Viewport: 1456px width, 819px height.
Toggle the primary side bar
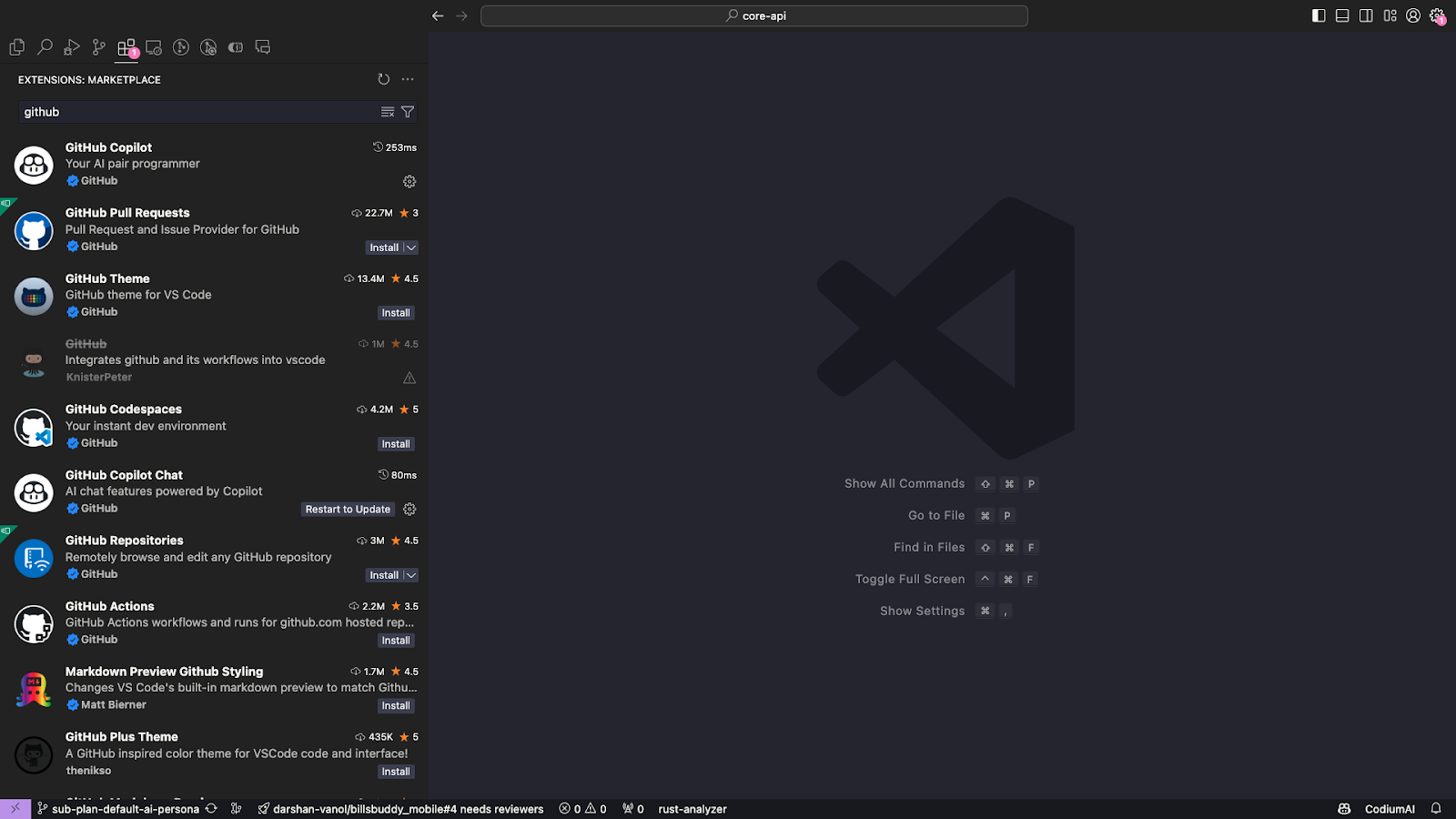pos(1319,15)
